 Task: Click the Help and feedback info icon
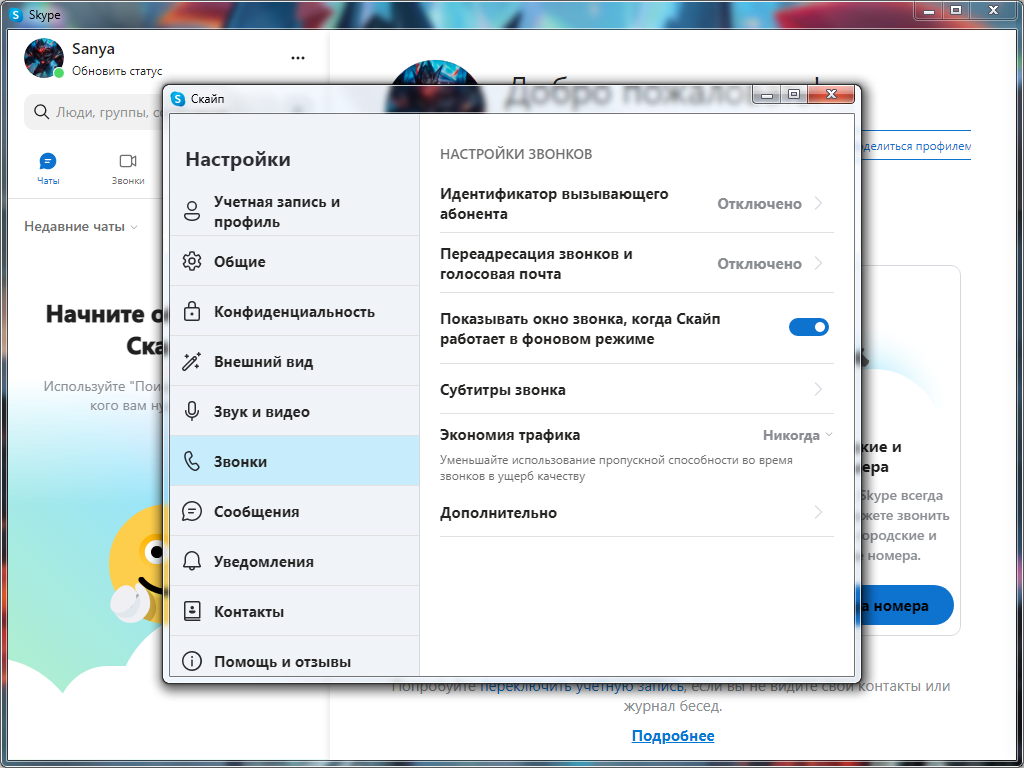[192, 662]
